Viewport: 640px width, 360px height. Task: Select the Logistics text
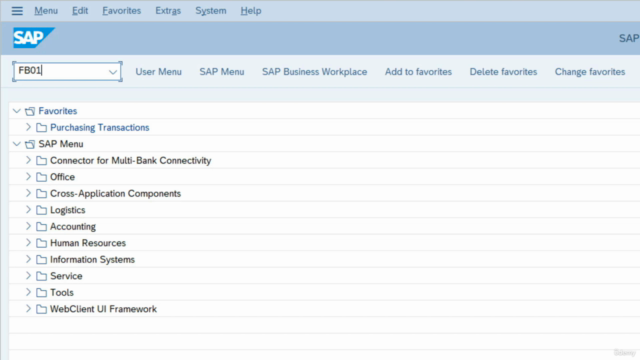click(68, 210)
